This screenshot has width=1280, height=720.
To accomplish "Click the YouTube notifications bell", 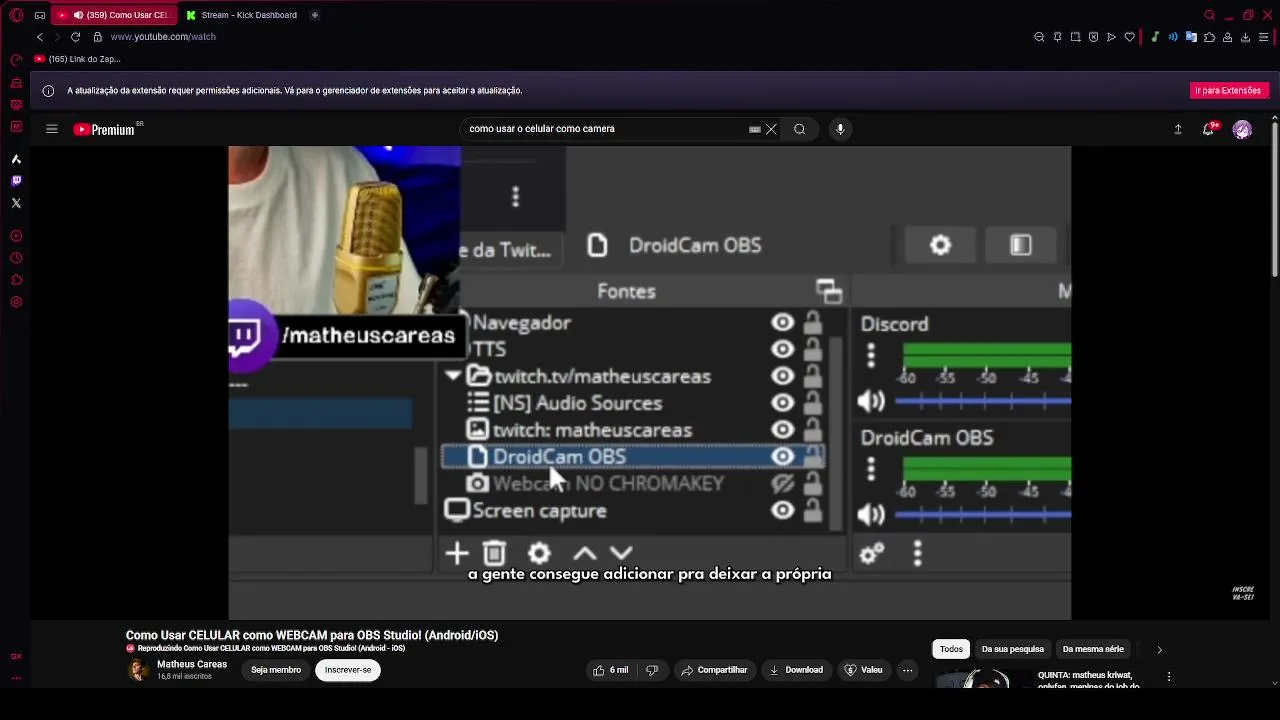I will tap(1209, 129).
